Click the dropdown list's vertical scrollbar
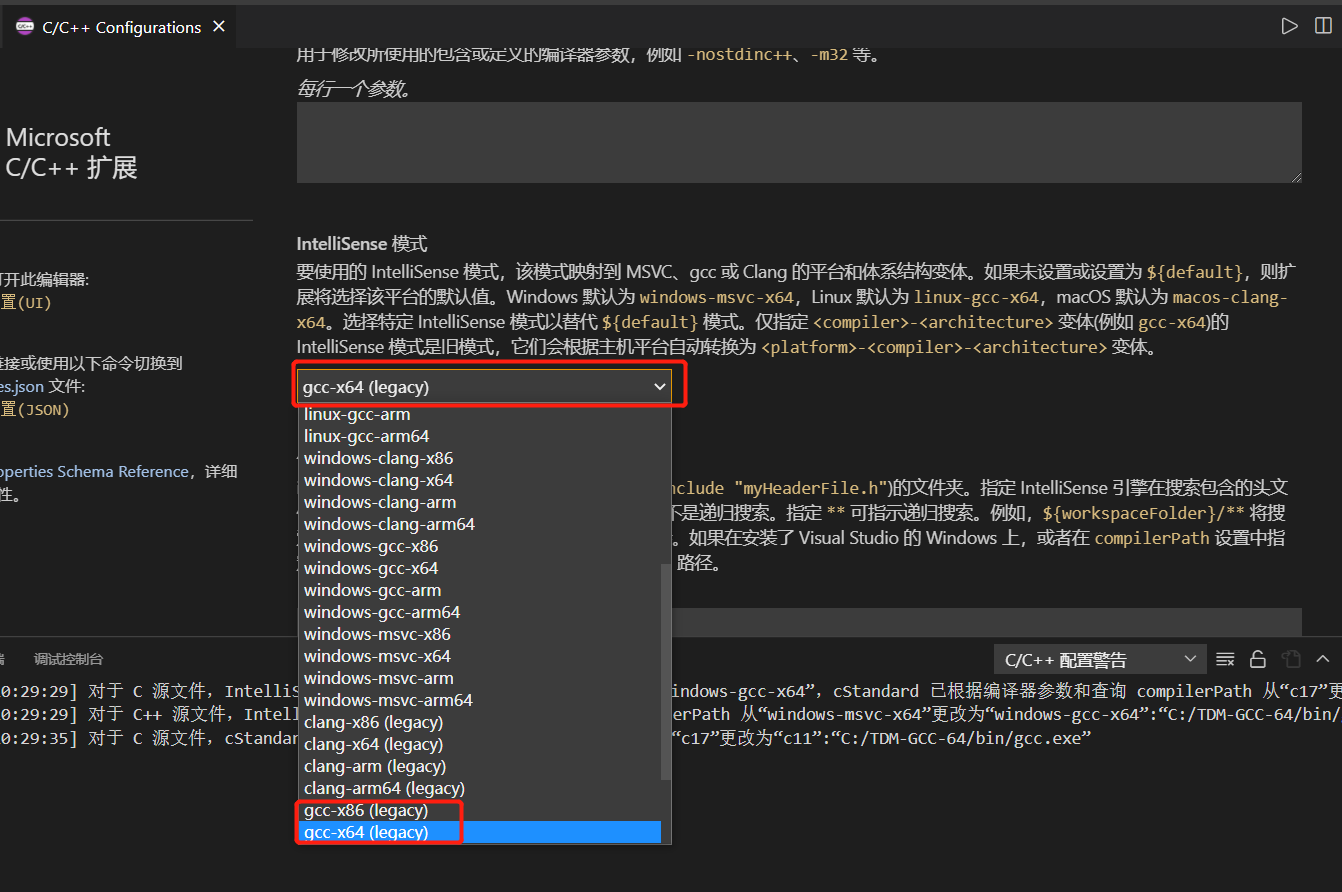Viewport: 1342px width, 892px height. pyautogui.click(x=666, y=672)
